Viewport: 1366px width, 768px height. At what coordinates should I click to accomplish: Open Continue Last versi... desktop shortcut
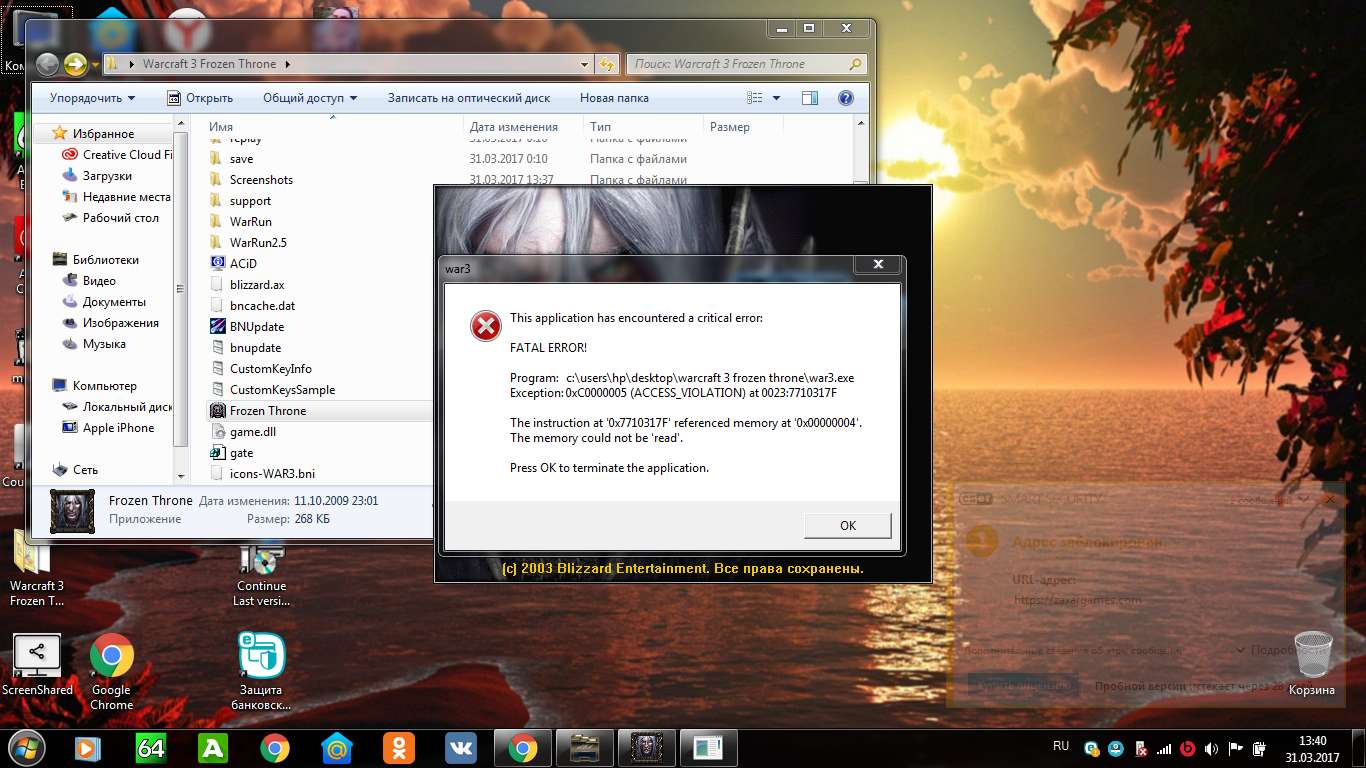261,578
